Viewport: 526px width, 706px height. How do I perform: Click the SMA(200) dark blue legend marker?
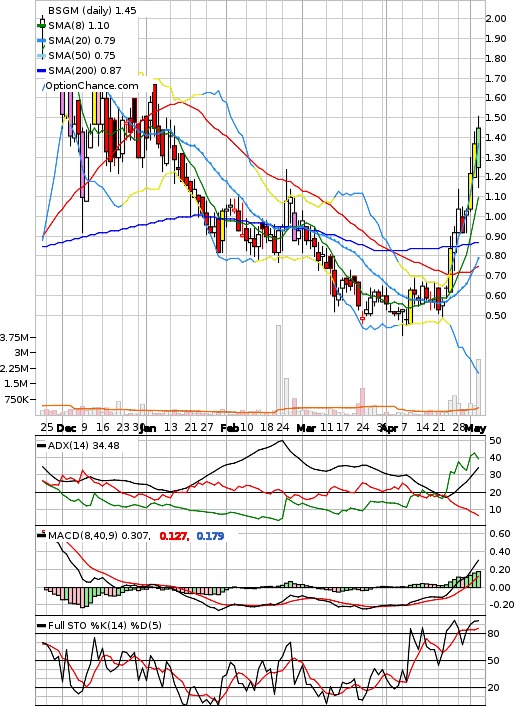41,71
